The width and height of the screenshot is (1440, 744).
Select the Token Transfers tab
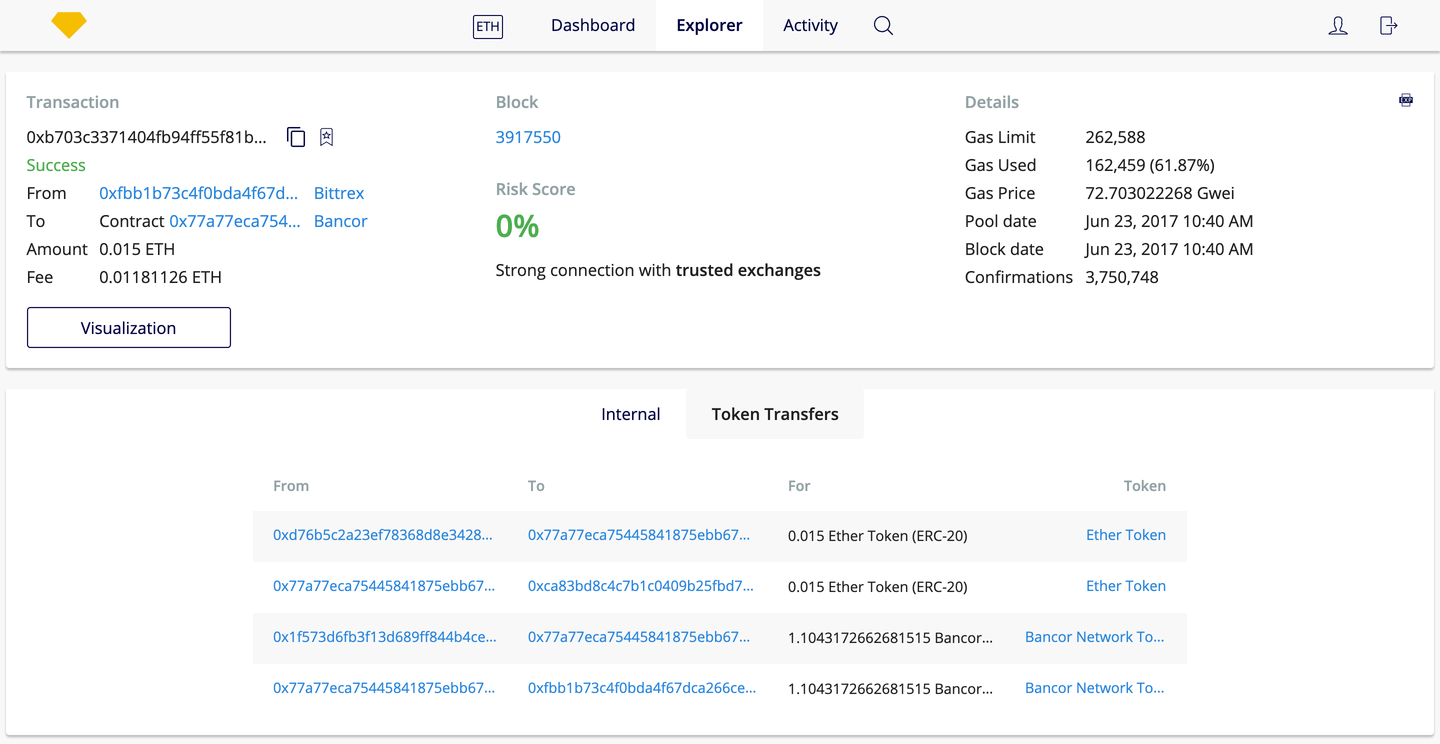click(x=774, y=413)
